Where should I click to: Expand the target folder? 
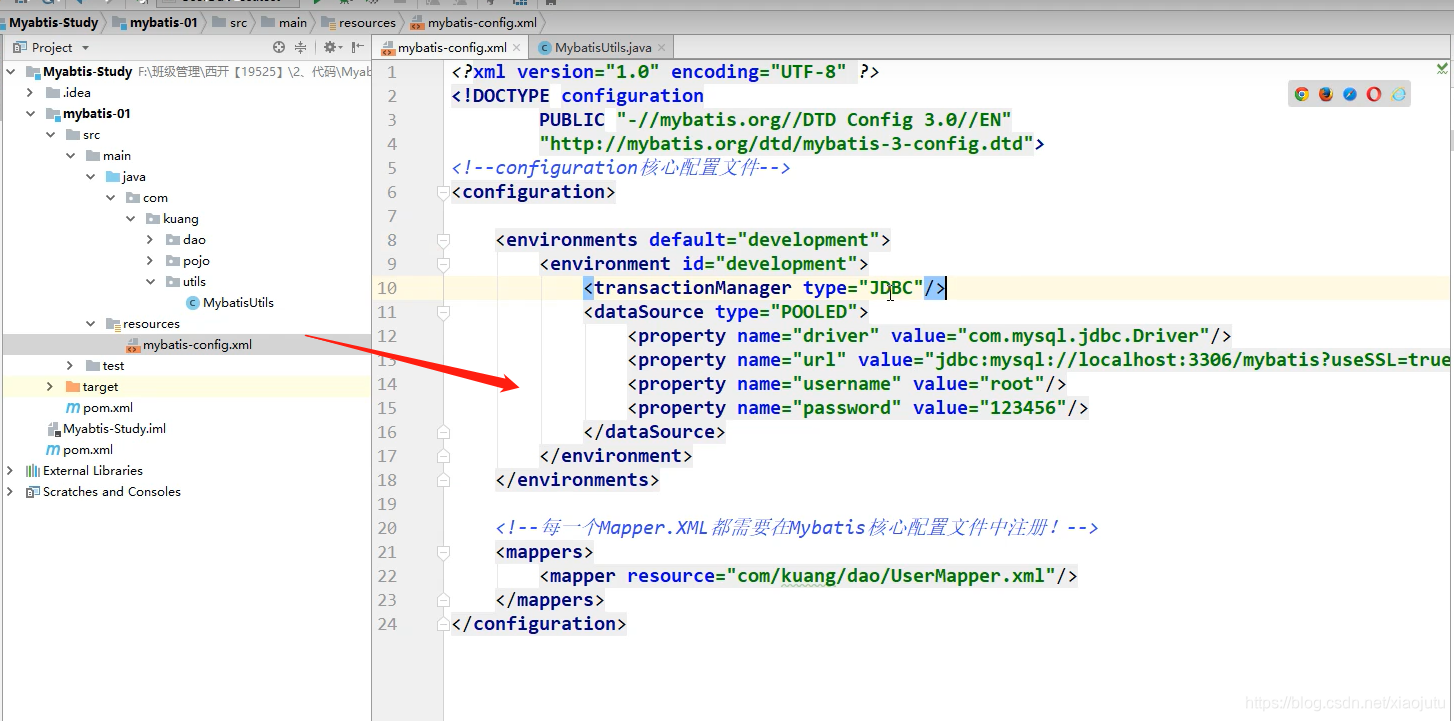coord(50,386)
